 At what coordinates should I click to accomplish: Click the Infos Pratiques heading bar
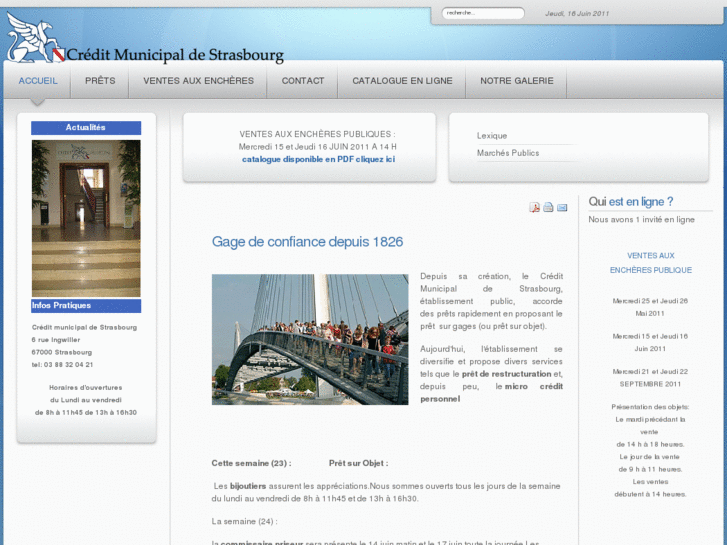click(86, 306)
